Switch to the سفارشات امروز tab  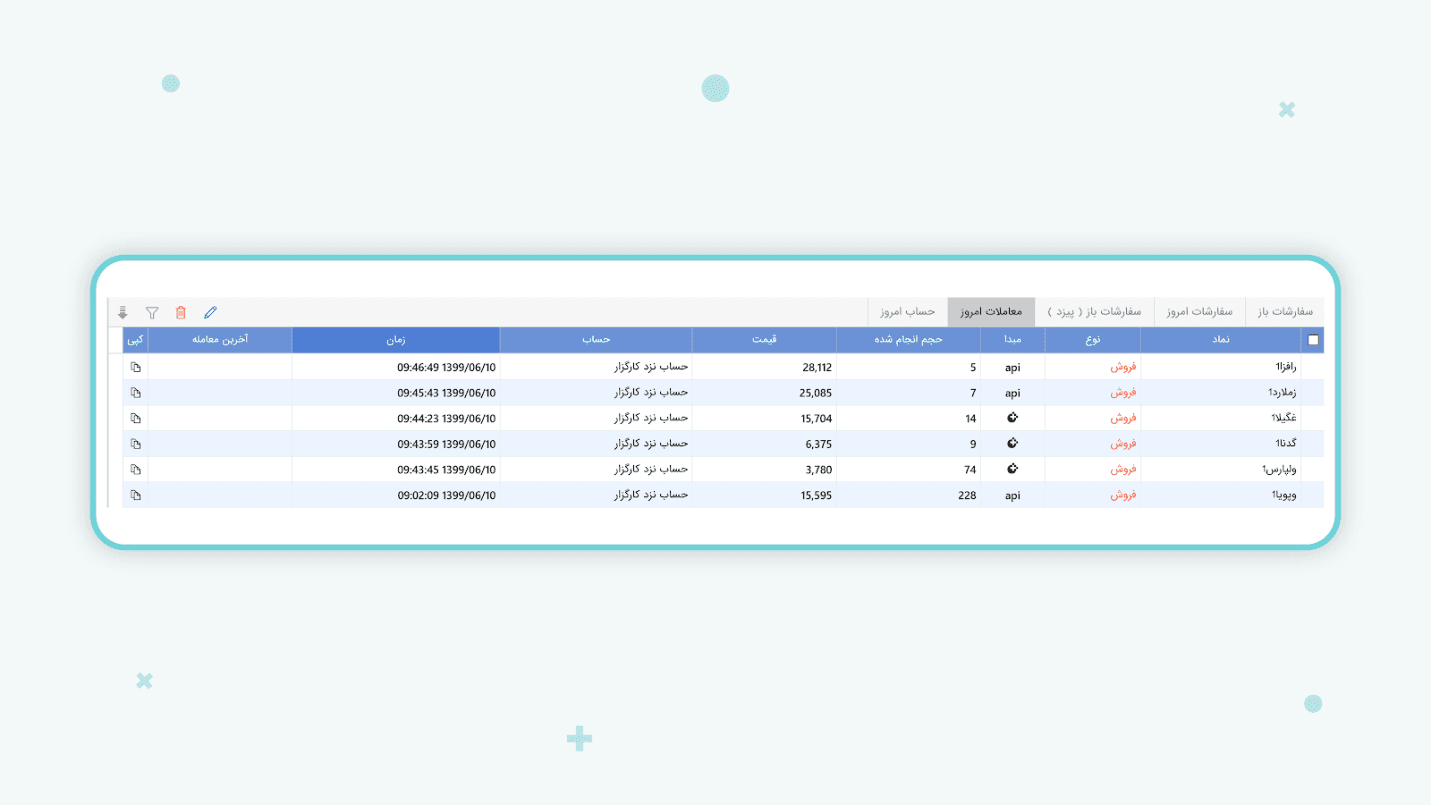pos(1199,312)
